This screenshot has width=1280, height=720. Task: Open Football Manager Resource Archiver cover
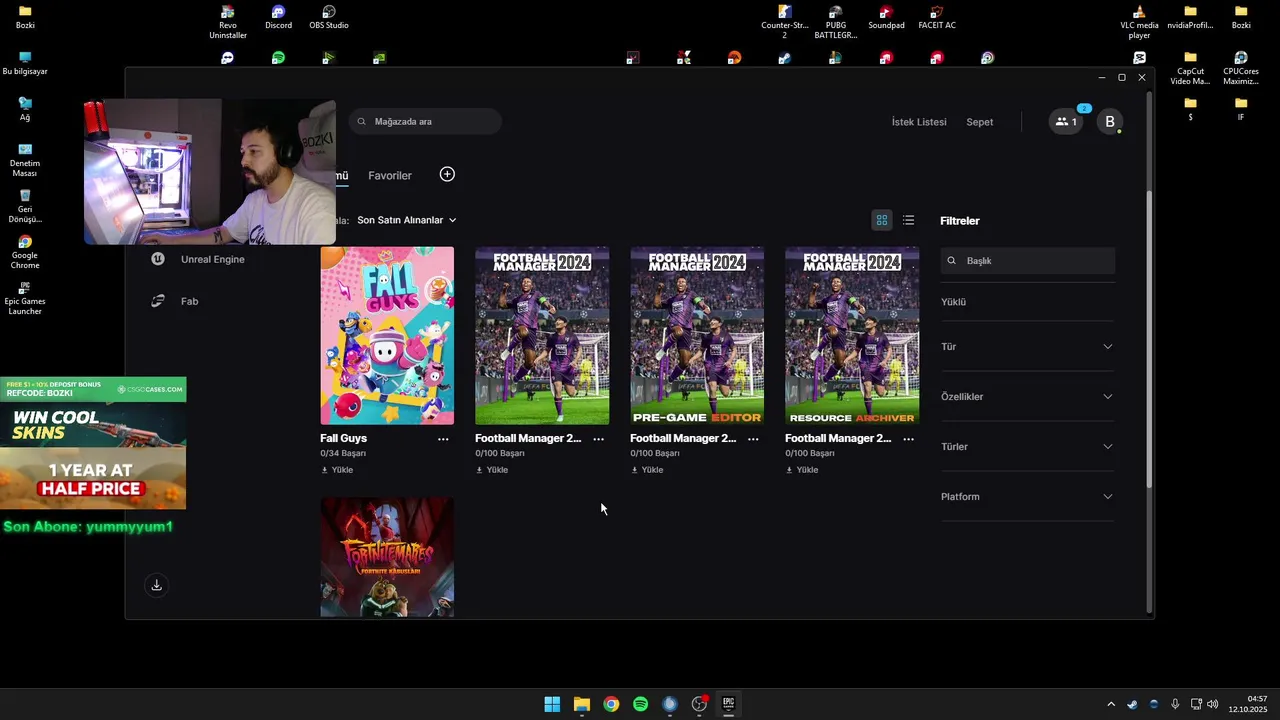[852, 336]
